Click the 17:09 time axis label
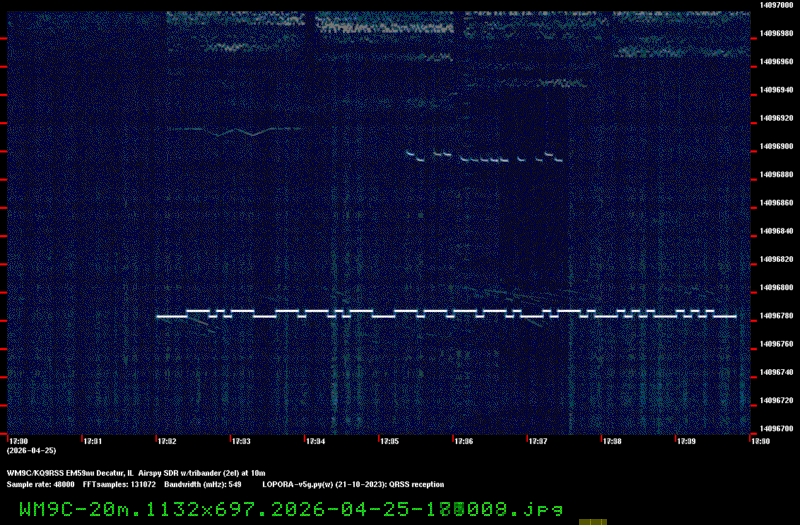The height and width of the screenshot is (525, 800). click(686, 441)
